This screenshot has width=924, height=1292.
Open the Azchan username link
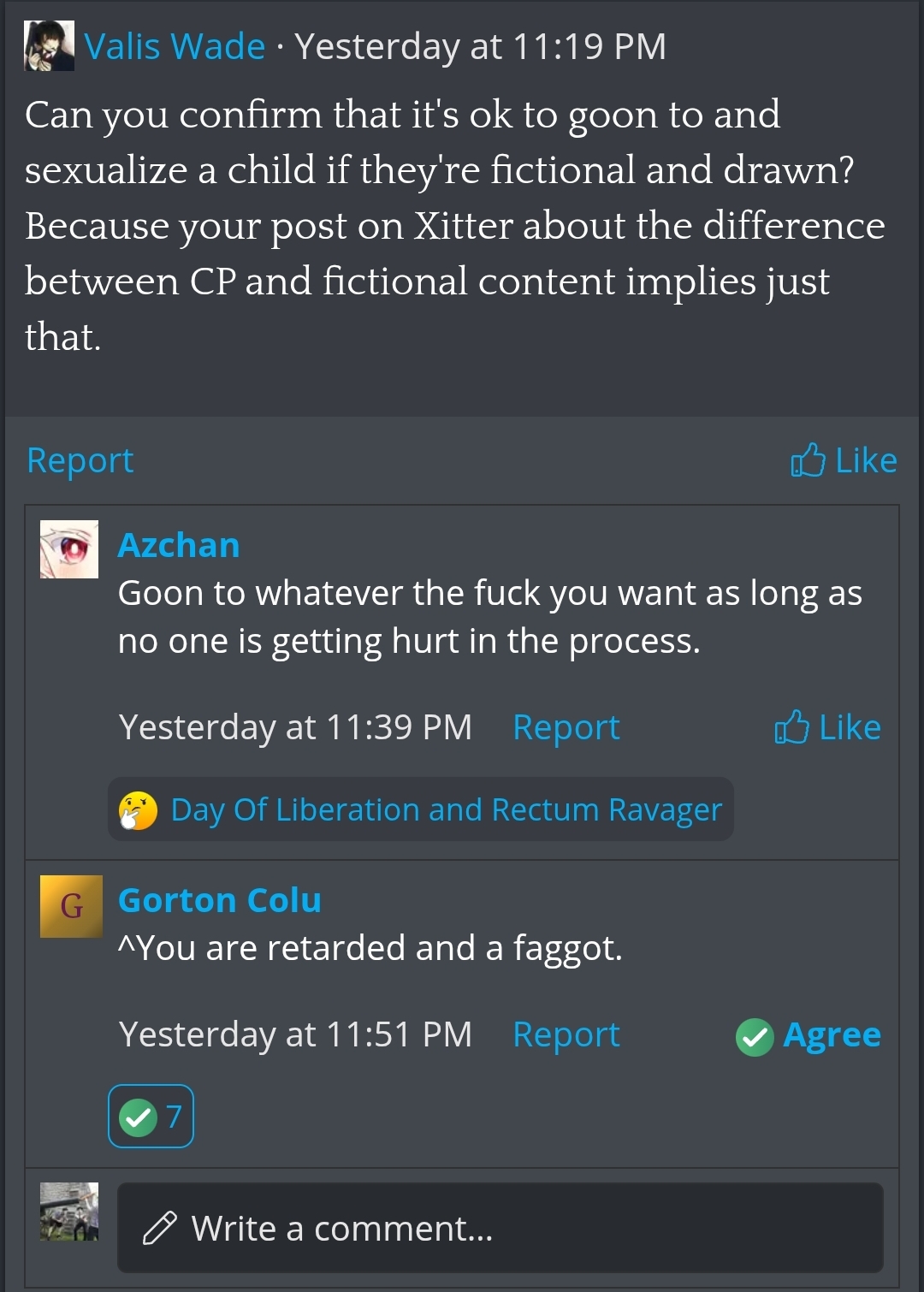click(179, 545)
